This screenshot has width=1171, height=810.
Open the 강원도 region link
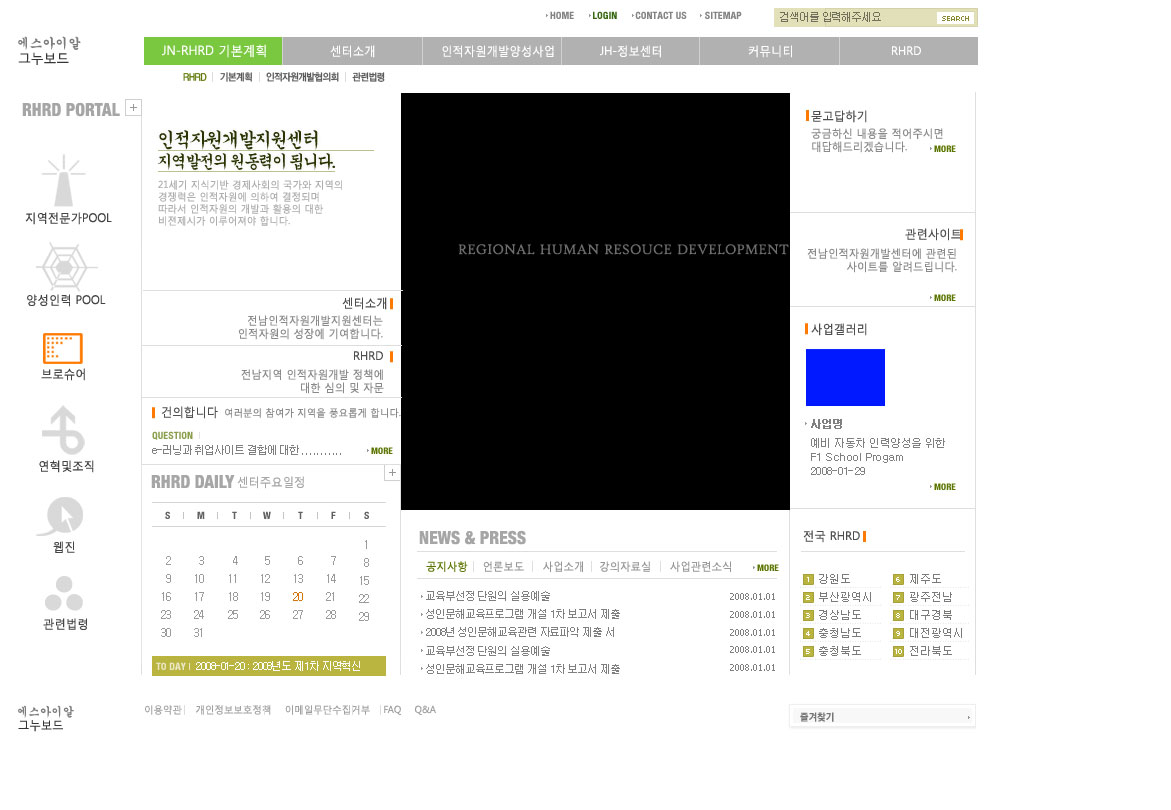point(833,579)
